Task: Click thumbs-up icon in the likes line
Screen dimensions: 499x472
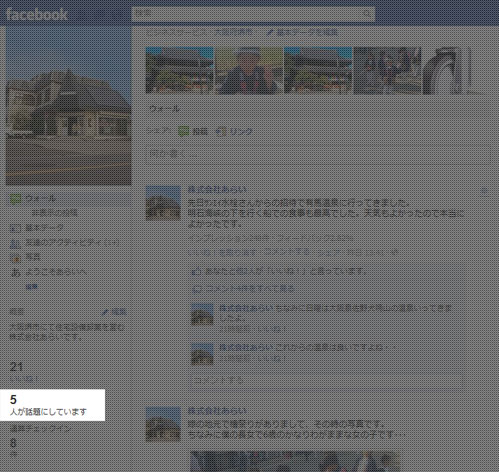Action: coord(197,272)
